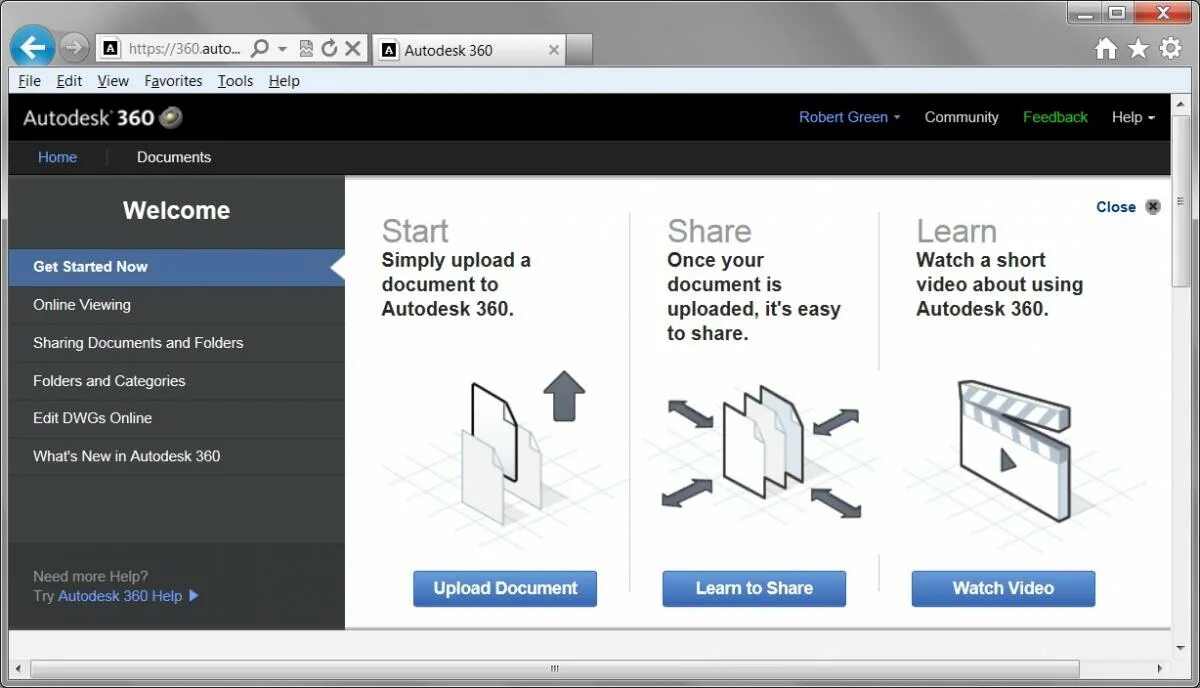Screen dimensions: 1200x688
Task: Open the browser Help menu
Action: (284, 81)
